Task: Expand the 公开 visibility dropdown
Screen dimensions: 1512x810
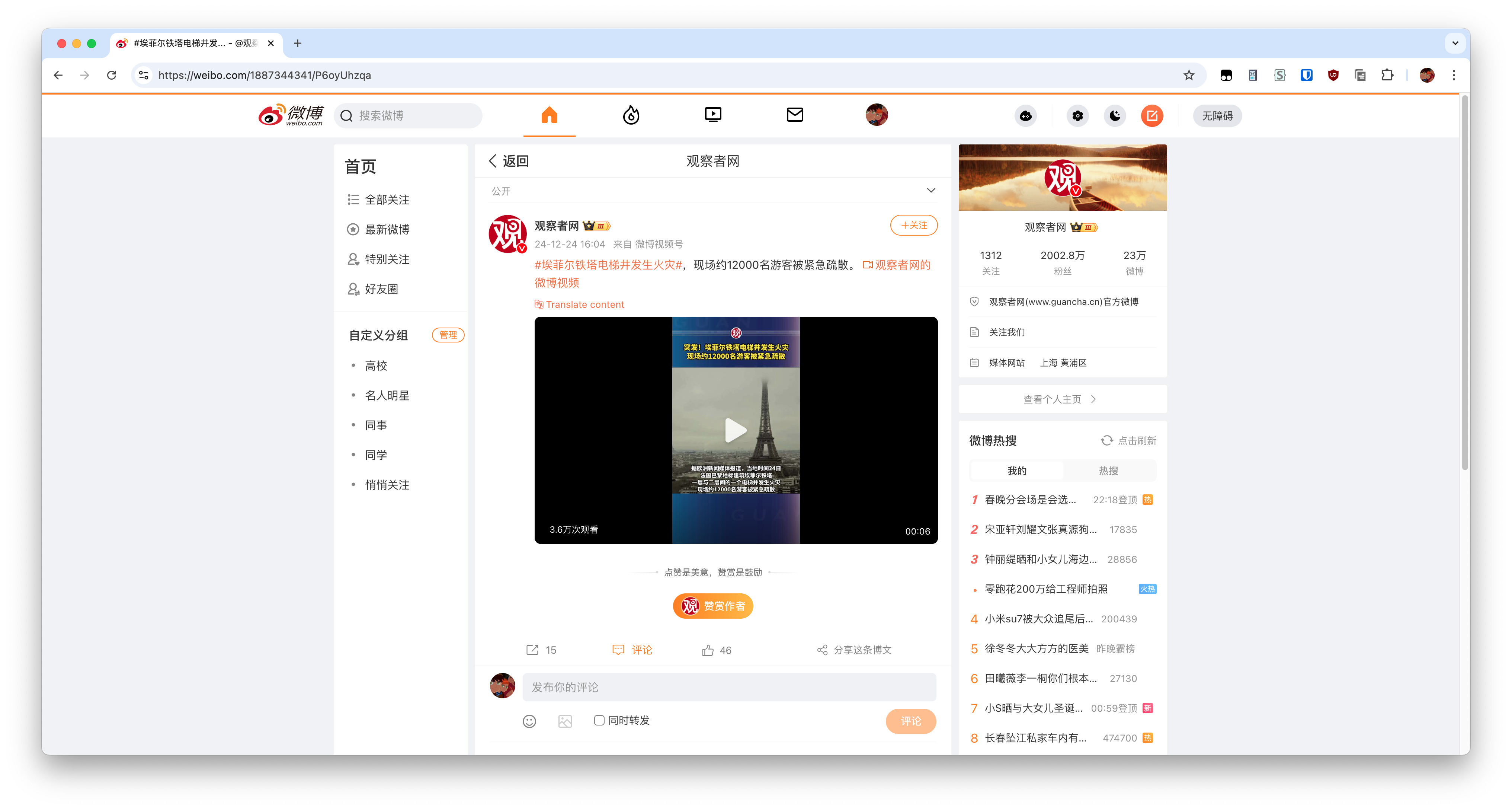Action: [x=931, y=190]
